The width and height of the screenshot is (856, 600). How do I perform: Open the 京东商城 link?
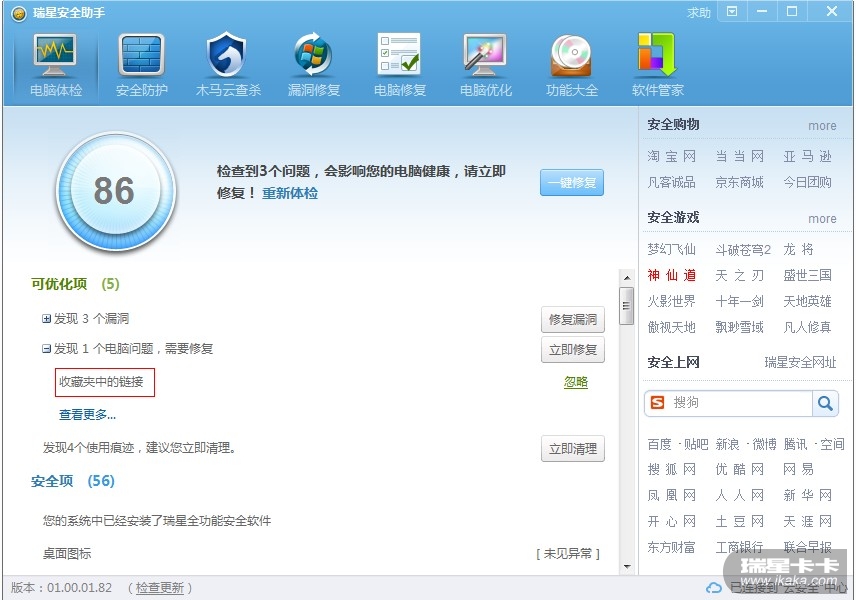pos(739,182)
